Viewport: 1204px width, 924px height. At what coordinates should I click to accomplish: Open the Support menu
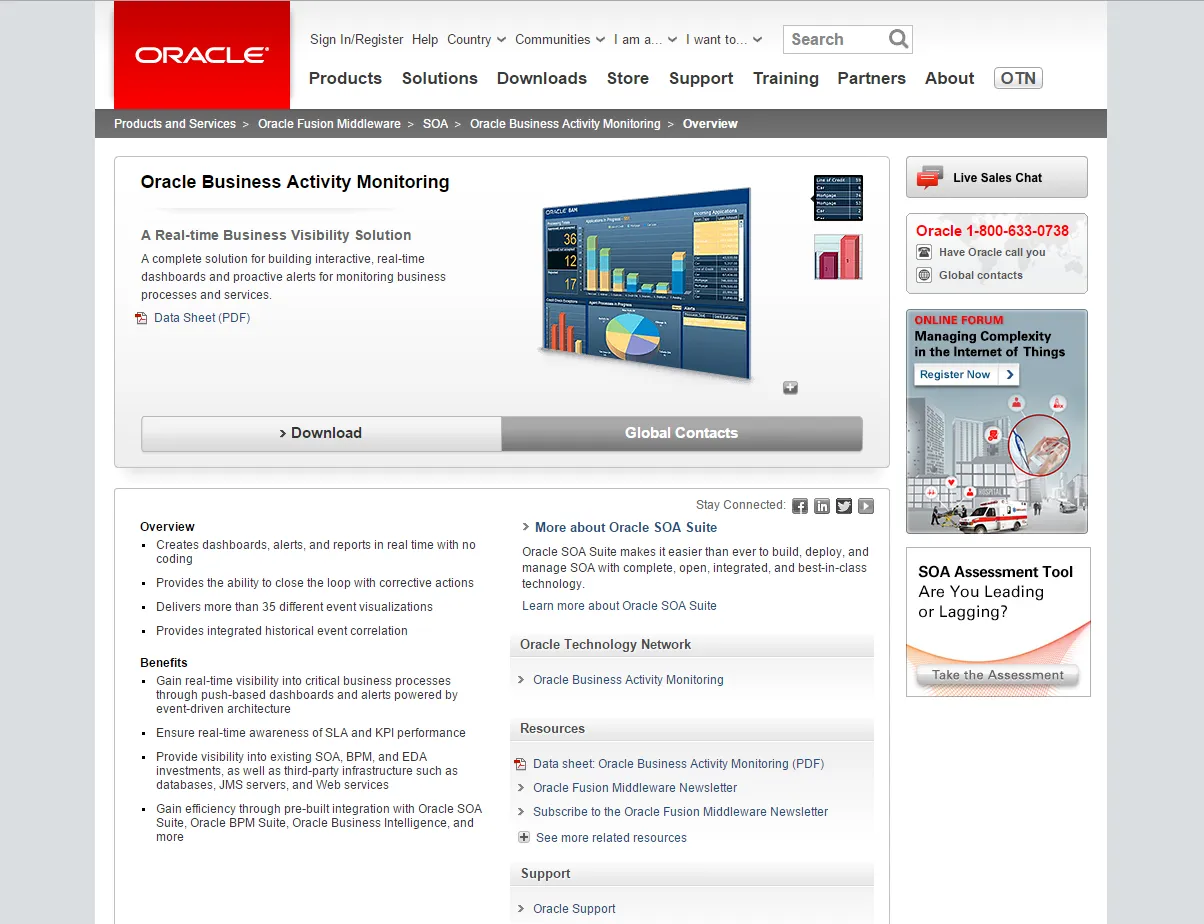(701, 78)
